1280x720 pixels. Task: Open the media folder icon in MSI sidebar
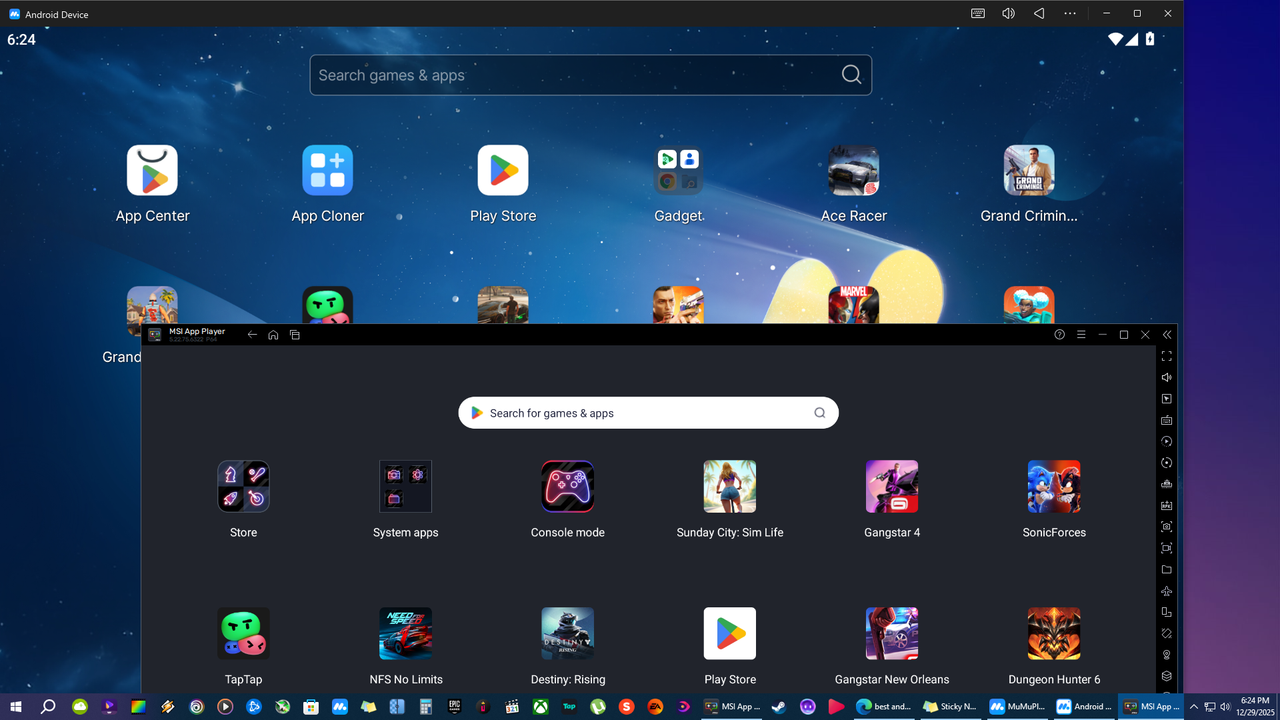1166,569
